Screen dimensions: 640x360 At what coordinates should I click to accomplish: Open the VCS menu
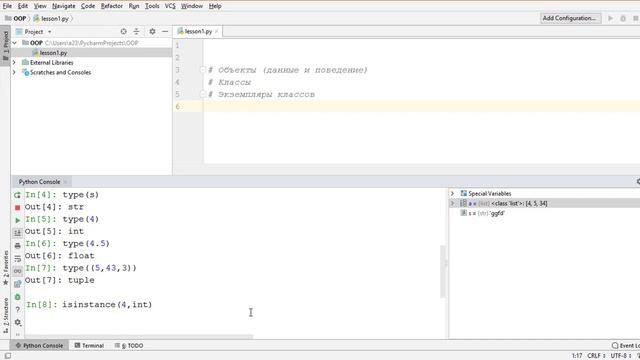(x=170, y=6)
